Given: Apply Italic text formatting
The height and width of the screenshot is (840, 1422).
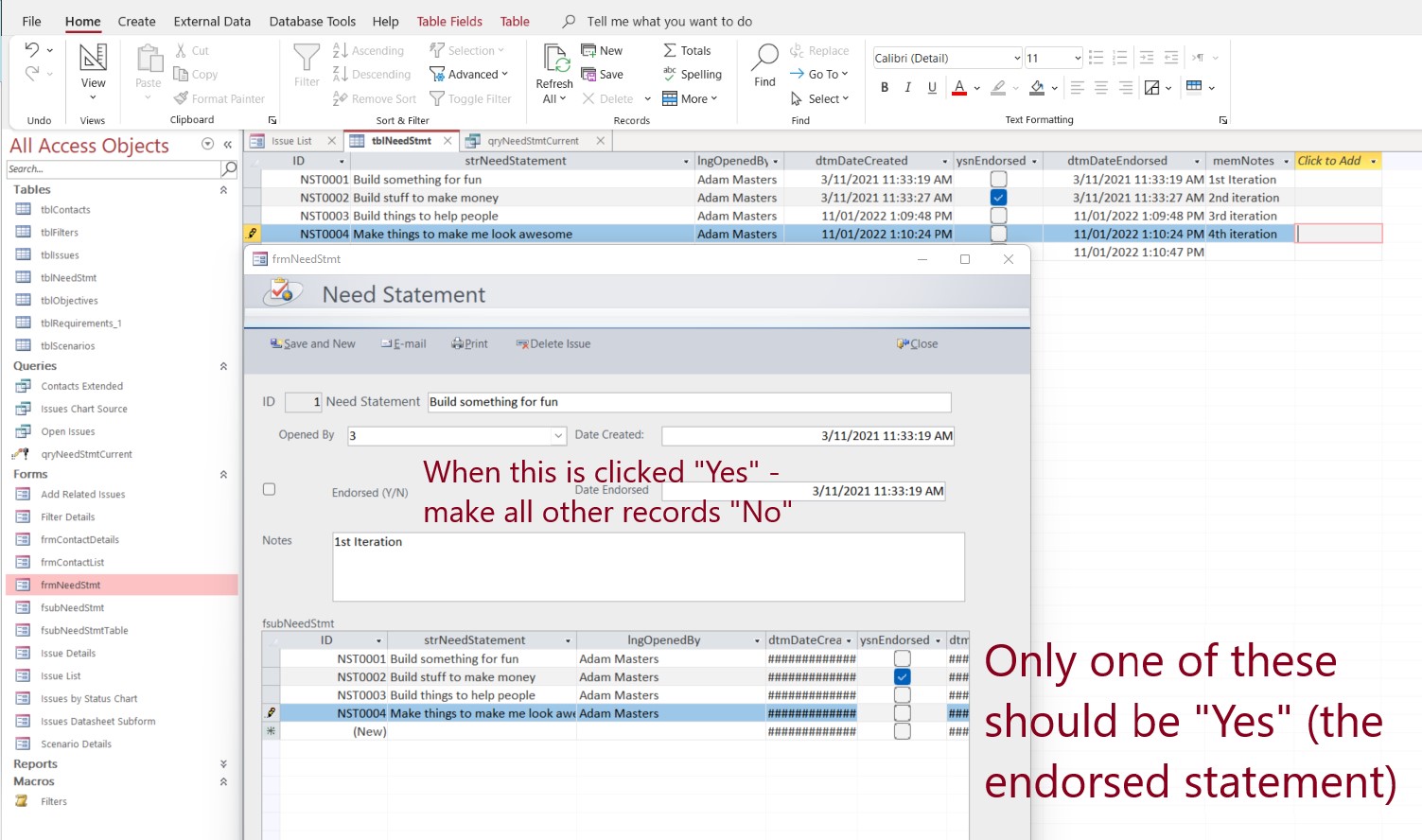Looking at the screenshot, I should point(908,87).
